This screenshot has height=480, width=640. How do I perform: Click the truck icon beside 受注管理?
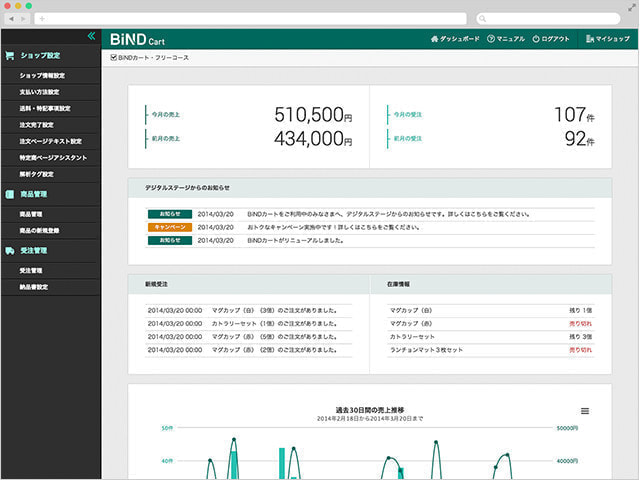pyautogui.click(x=10, y=251)
